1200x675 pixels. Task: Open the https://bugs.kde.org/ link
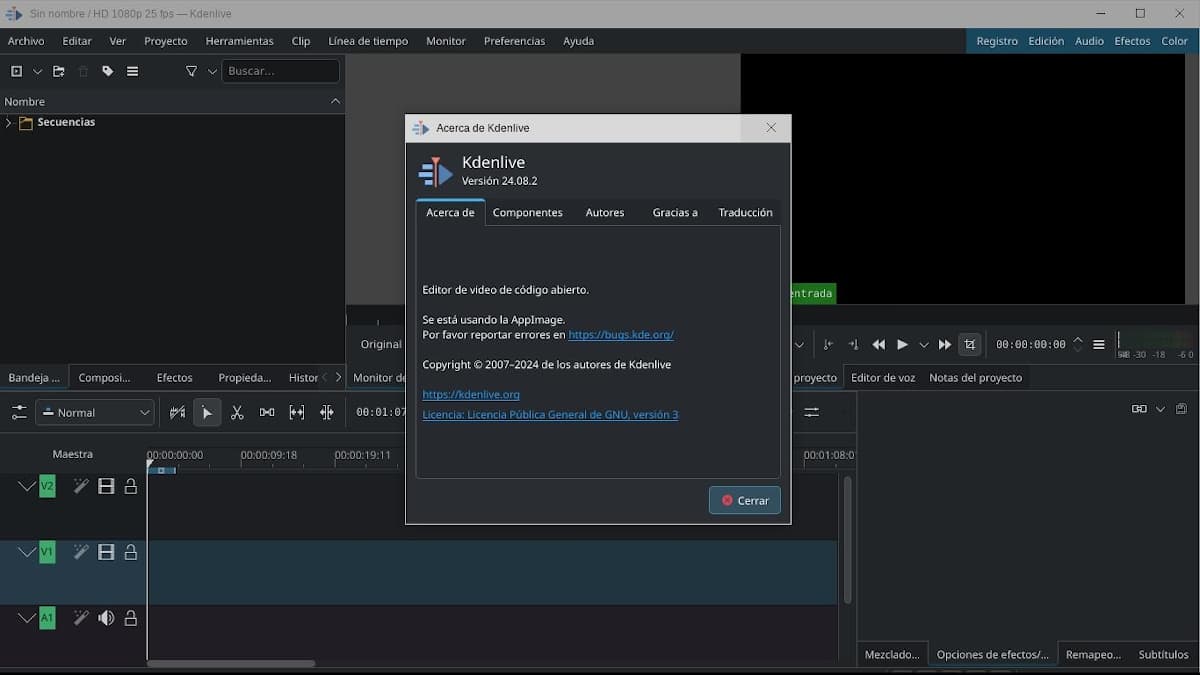621,335
